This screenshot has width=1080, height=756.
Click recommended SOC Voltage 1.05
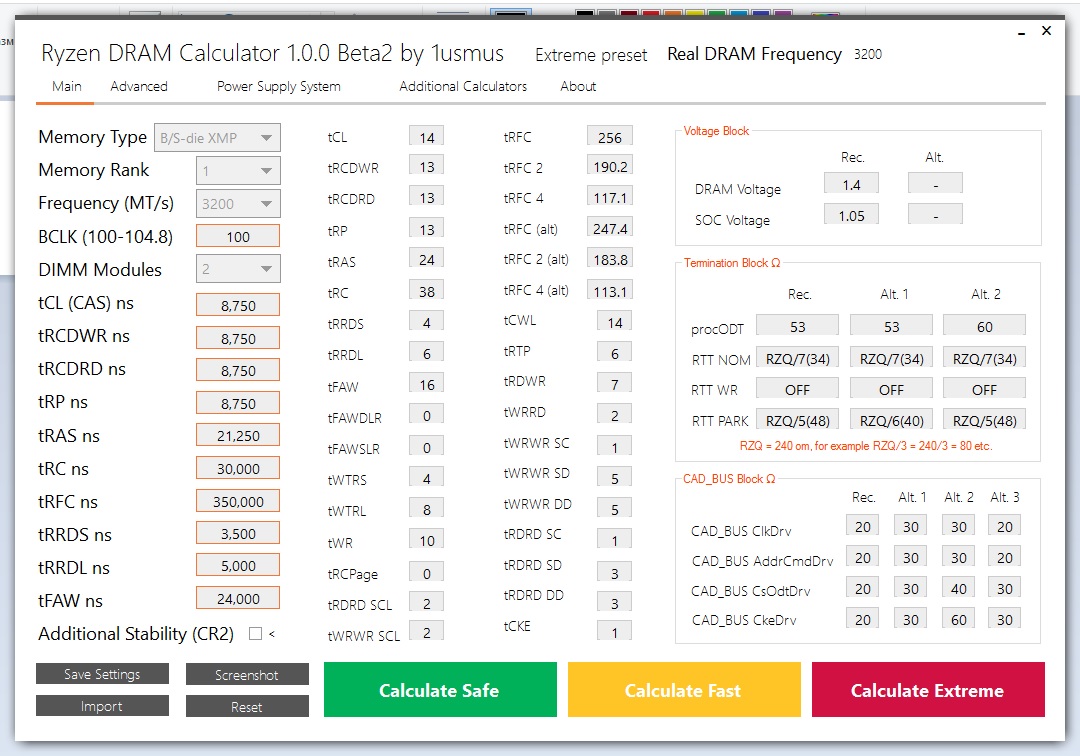(851, 216)
